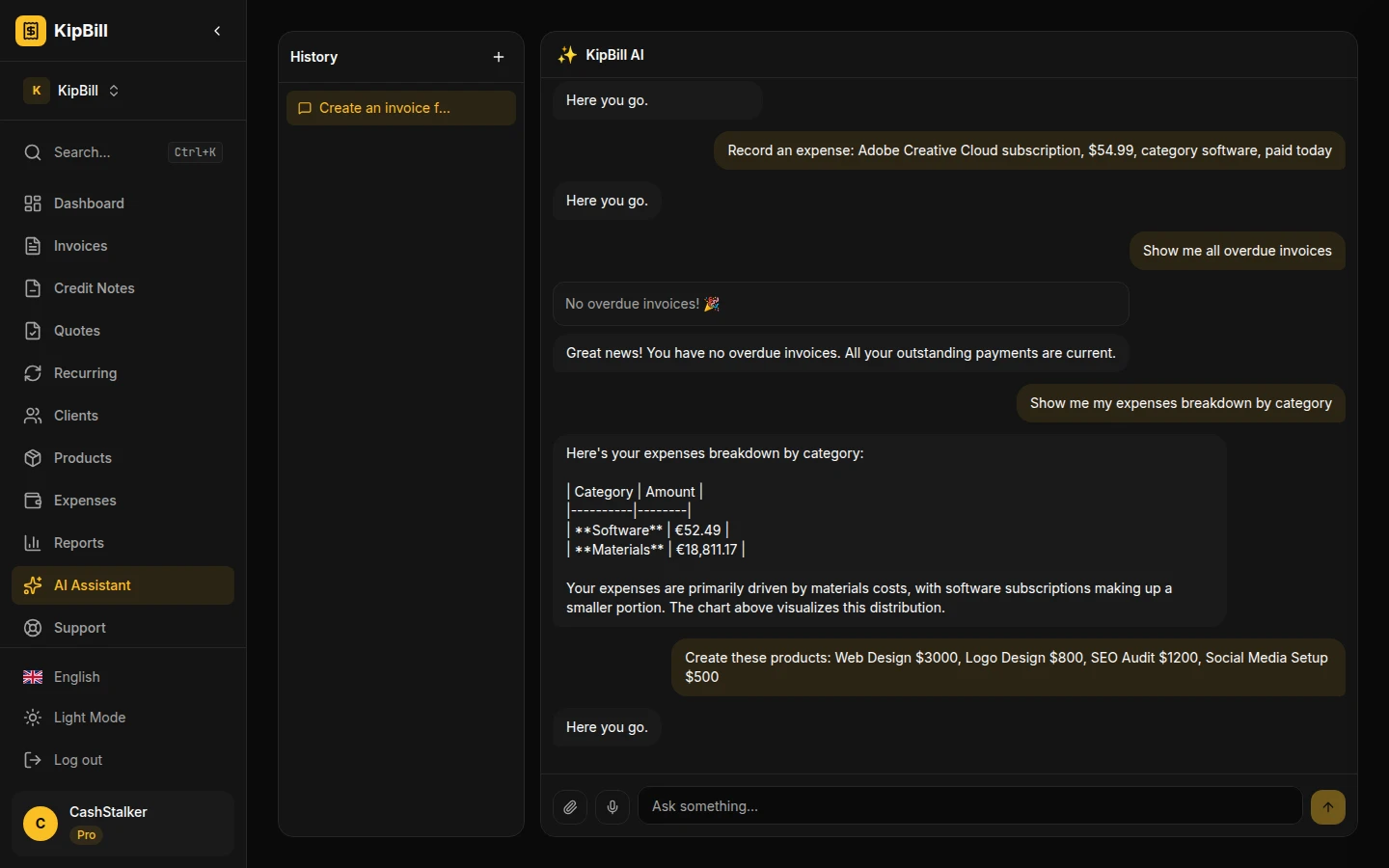The width and height of the screenshot is (1389, 868).
Task: Open the CashStalker Pro account card
Action: coord(123,823)
